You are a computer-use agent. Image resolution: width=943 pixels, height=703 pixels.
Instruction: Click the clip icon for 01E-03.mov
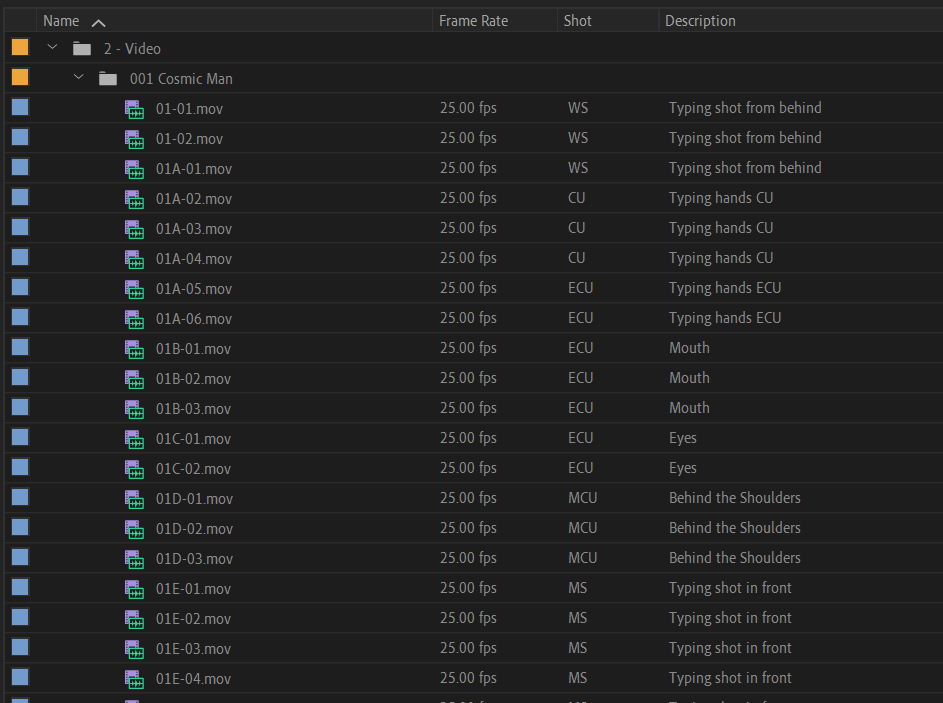(134, 649)
